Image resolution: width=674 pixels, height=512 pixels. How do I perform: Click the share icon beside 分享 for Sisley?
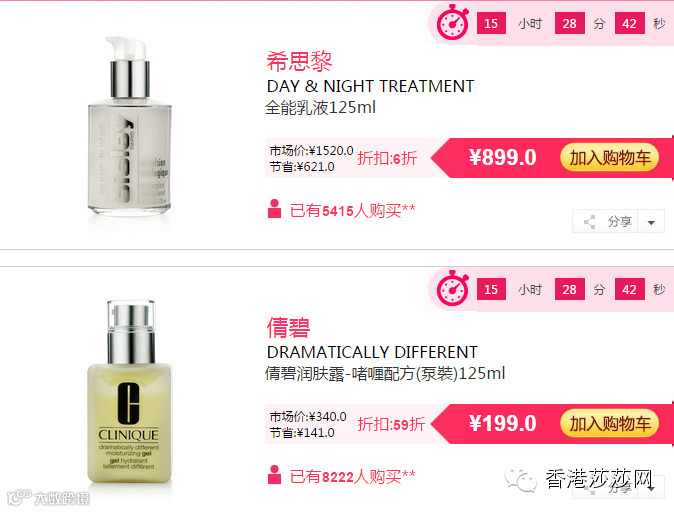click(x=590, y=222)
